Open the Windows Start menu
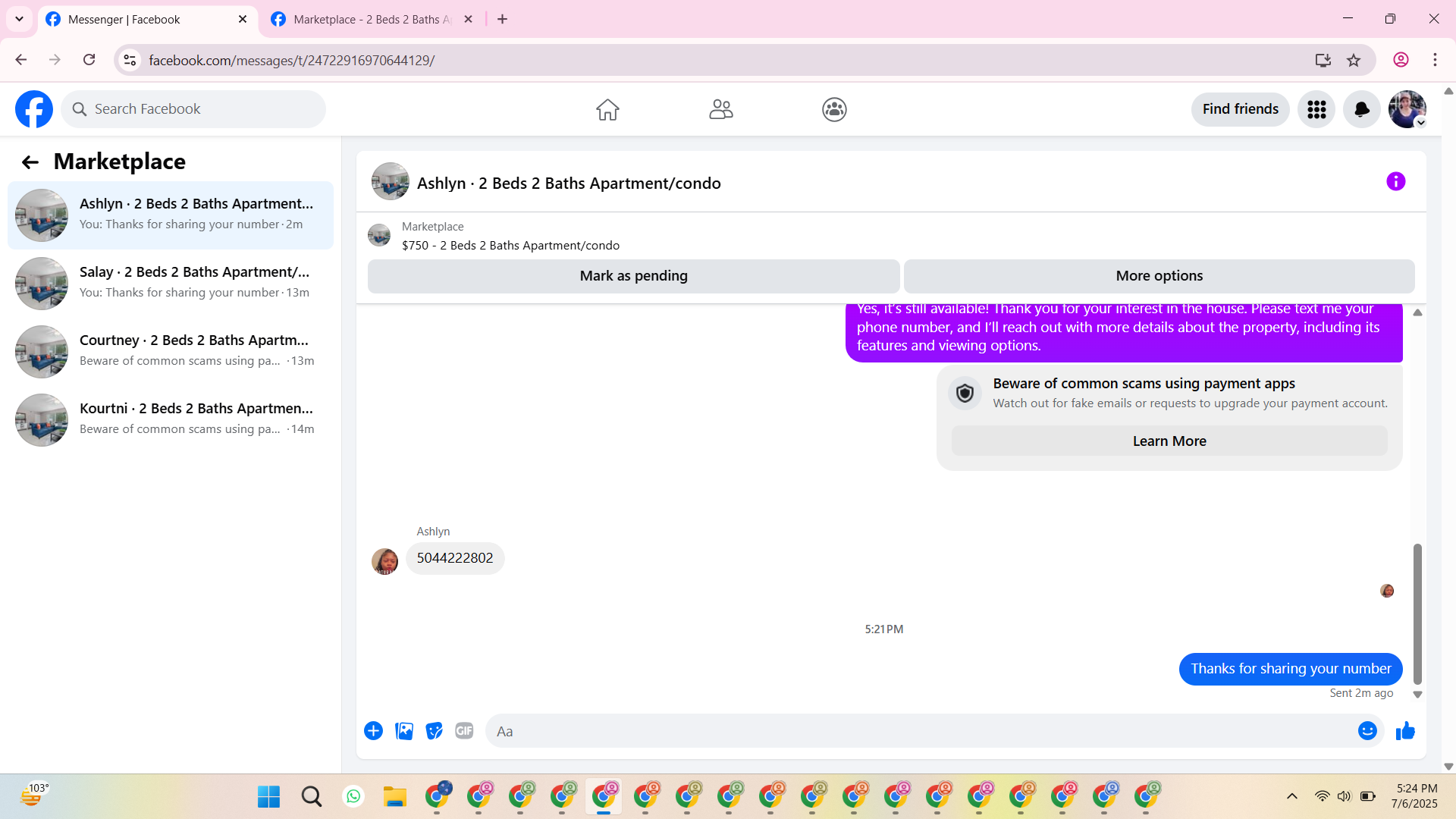 (268, 797)
